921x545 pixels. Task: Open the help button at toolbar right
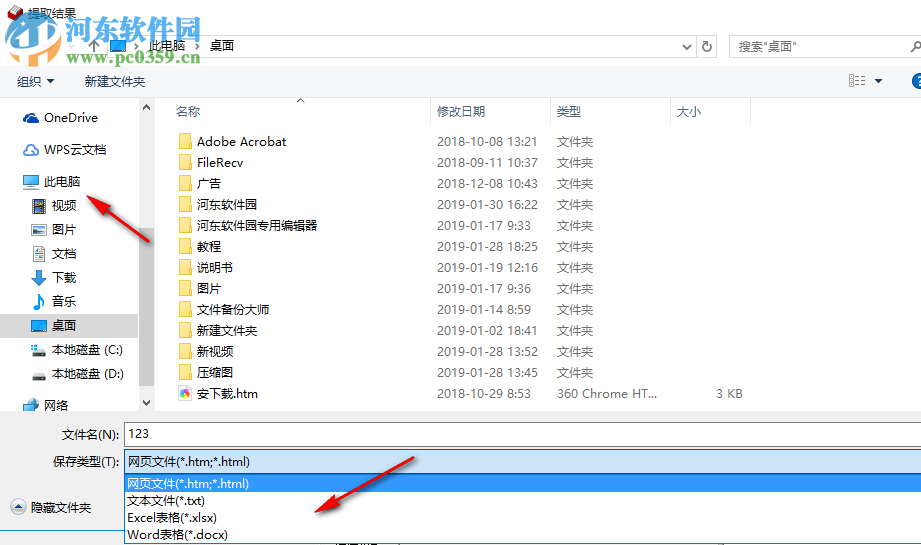pyautogui.click(x=916, y=81)
